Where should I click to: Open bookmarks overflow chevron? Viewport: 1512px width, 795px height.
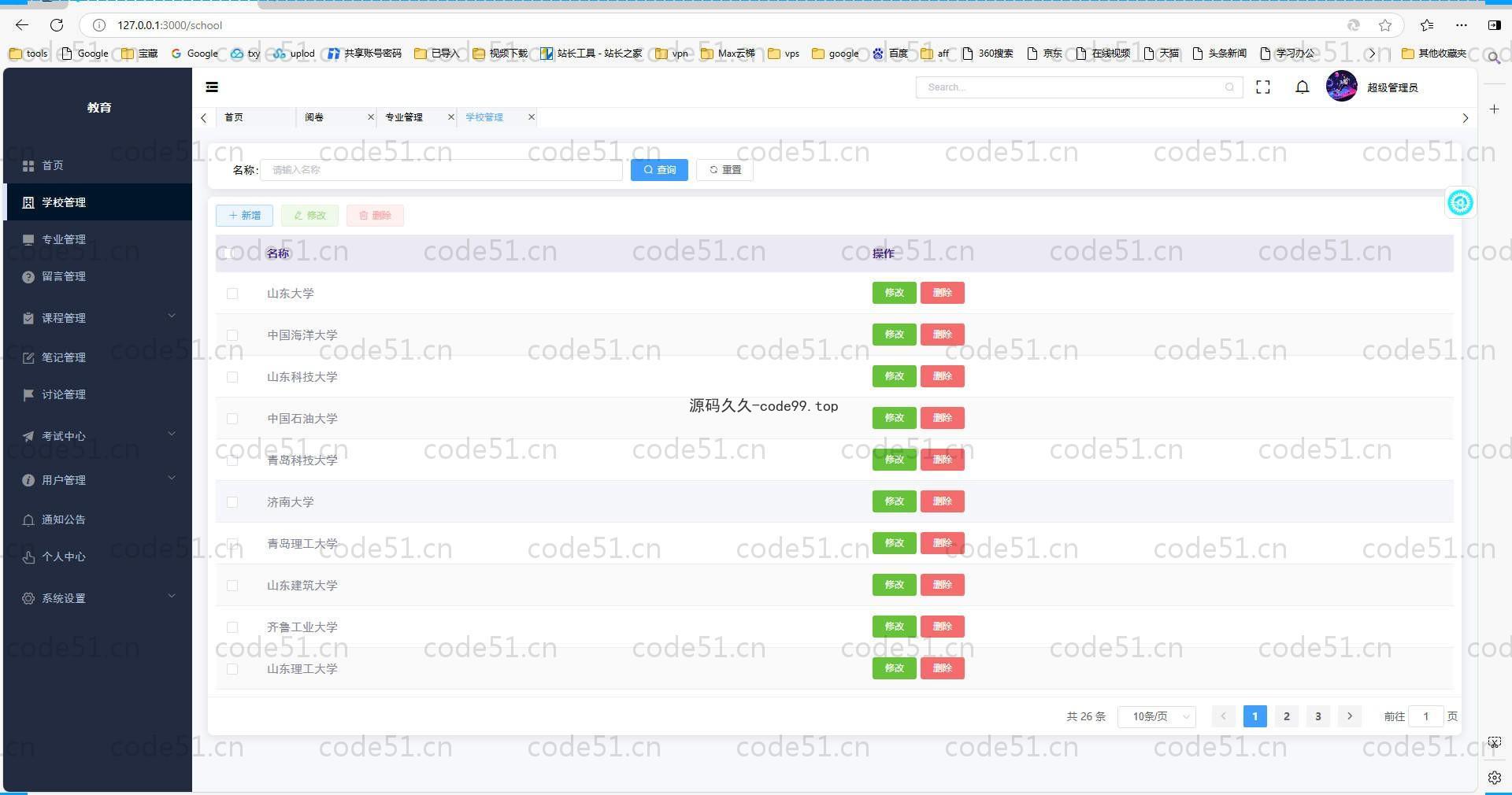[1373, 54]
